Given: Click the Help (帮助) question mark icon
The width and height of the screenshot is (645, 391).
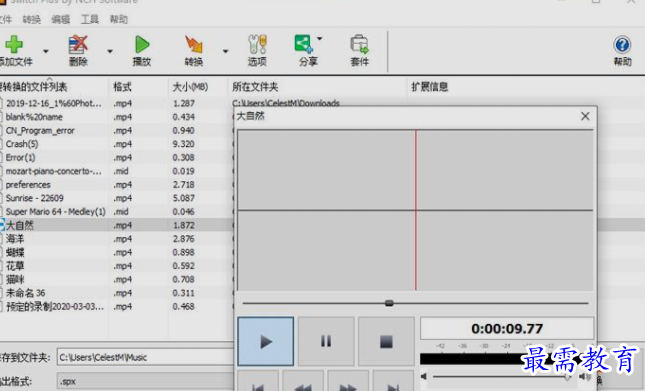Looking at the screenshot, I should pyautogui.click(x=622, y=44).
